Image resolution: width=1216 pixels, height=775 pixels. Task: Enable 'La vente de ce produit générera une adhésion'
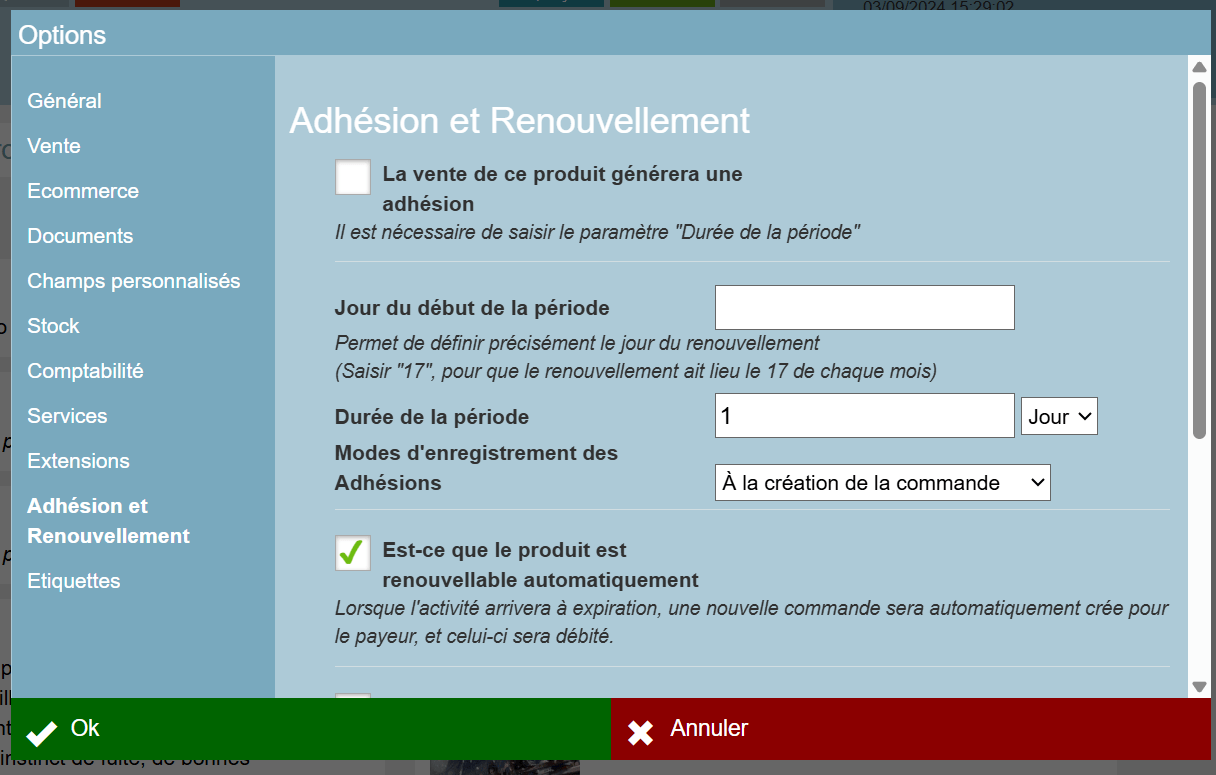(353, 177)
